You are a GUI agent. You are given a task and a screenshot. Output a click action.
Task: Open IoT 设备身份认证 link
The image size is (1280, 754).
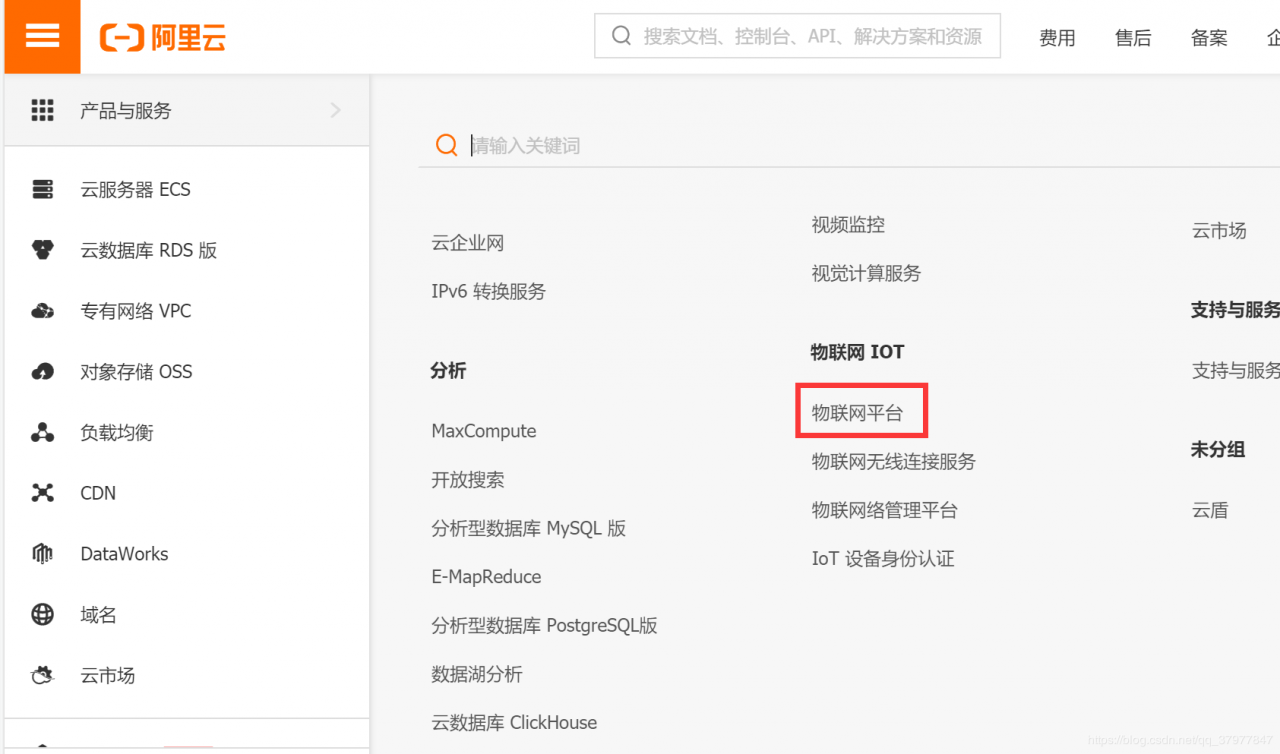click(883, 559)
